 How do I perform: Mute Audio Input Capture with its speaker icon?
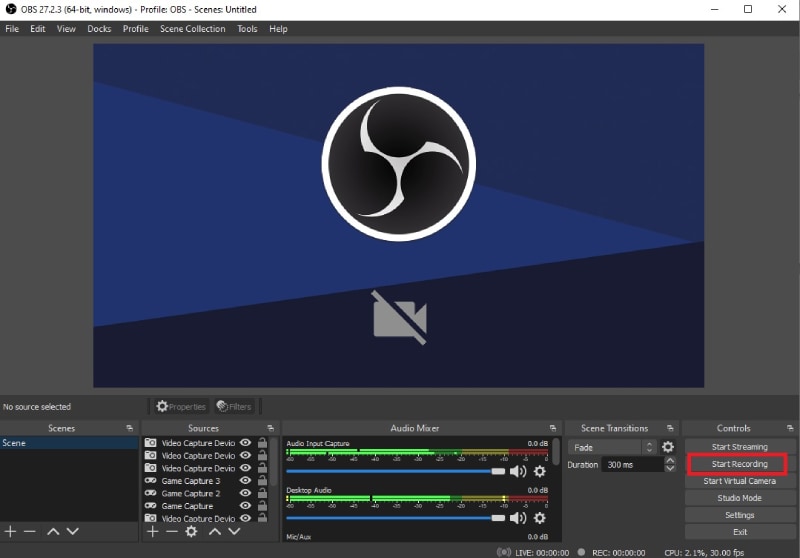click(518, 471)
